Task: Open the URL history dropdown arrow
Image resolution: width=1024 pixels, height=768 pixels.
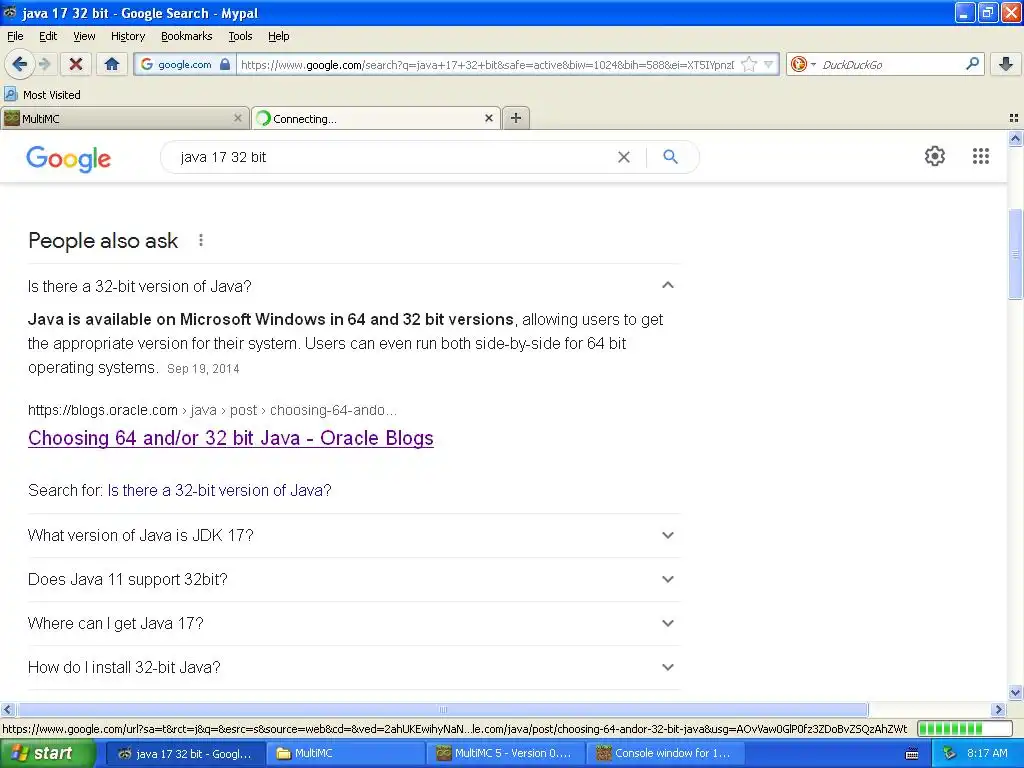Action: click(x=769, y=64)
